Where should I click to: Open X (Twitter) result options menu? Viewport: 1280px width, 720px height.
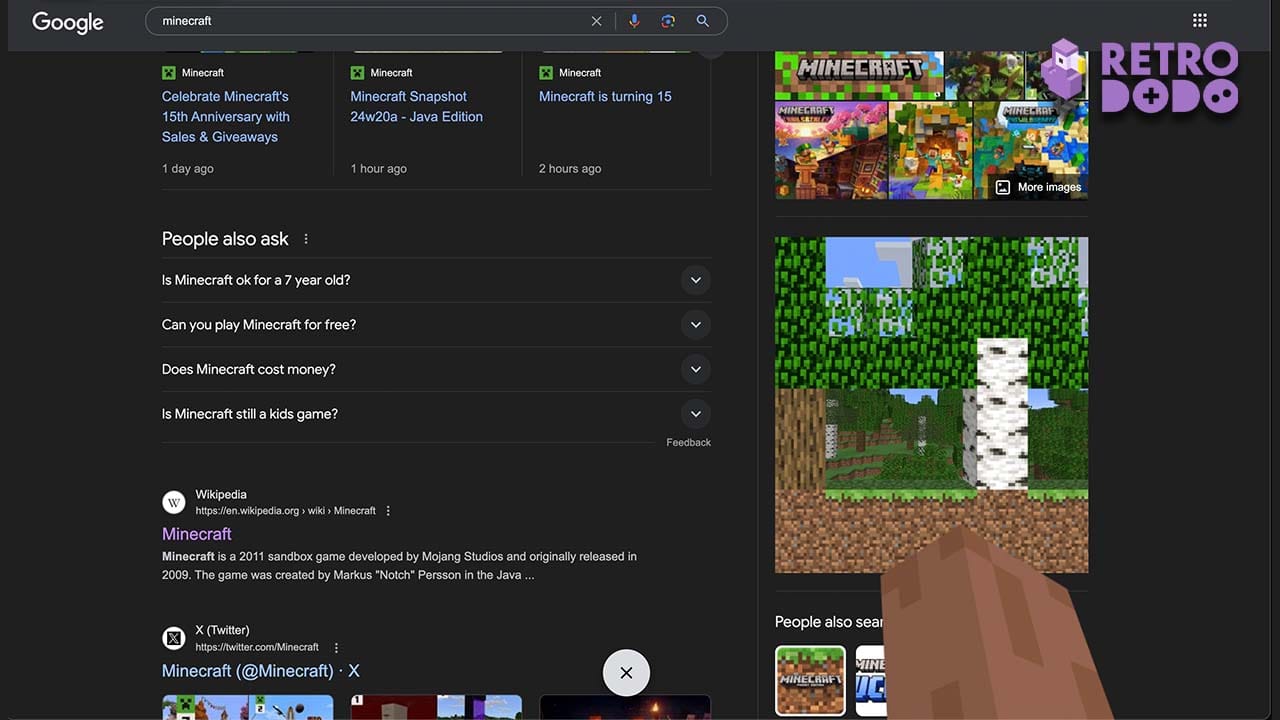(336, 648)
